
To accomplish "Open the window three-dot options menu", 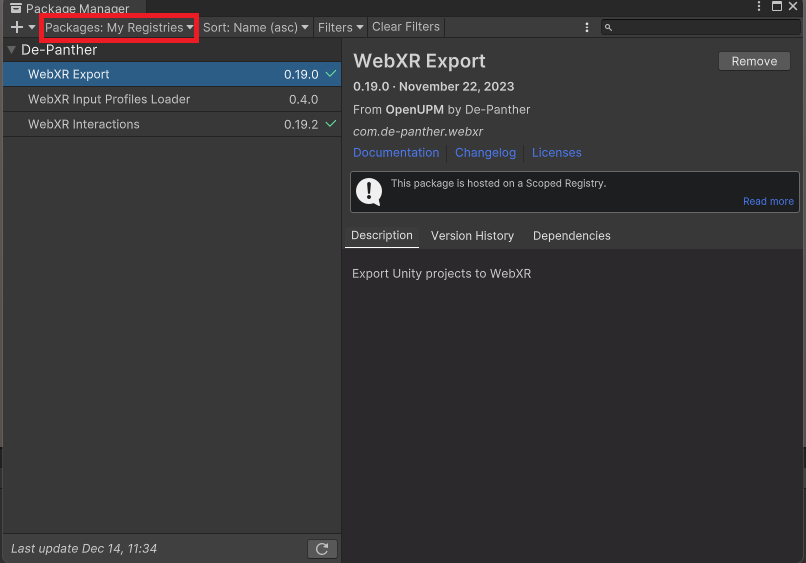I will [759, 6].
